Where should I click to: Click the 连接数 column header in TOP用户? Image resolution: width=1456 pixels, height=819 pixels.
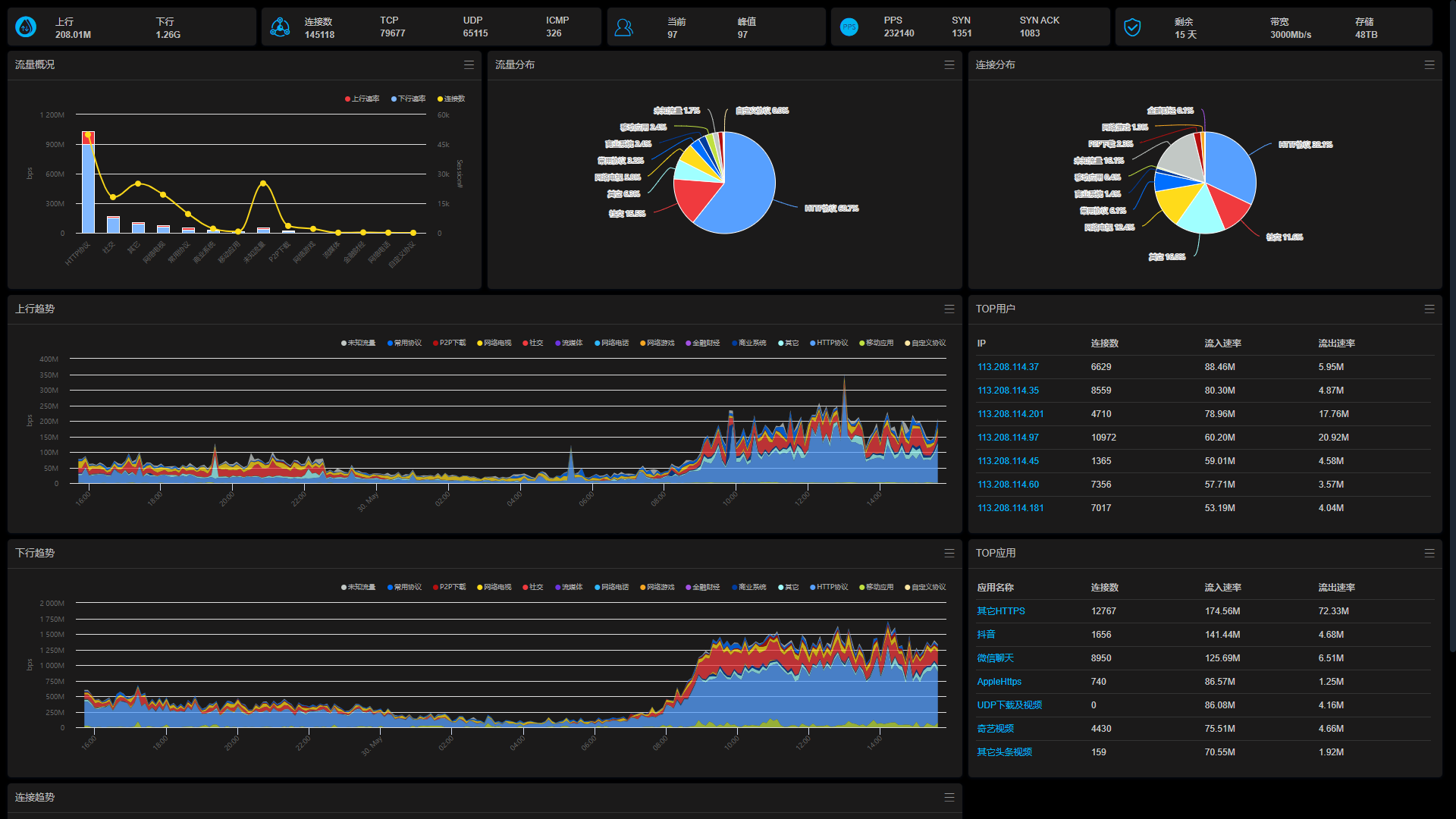(x=1104, y=344)
